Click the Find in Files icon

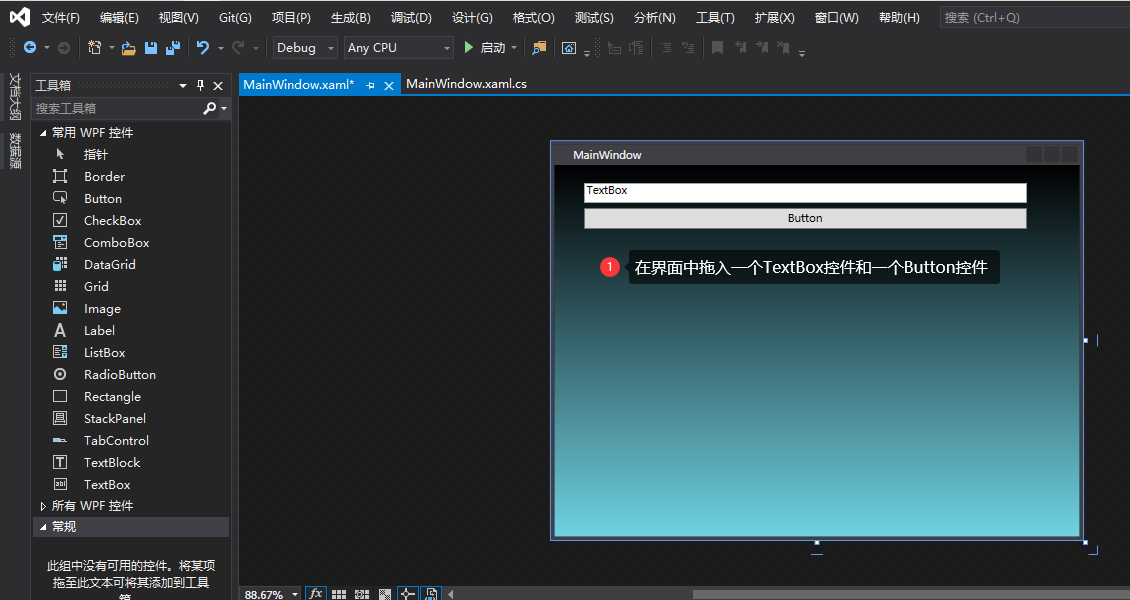point(539,48)
